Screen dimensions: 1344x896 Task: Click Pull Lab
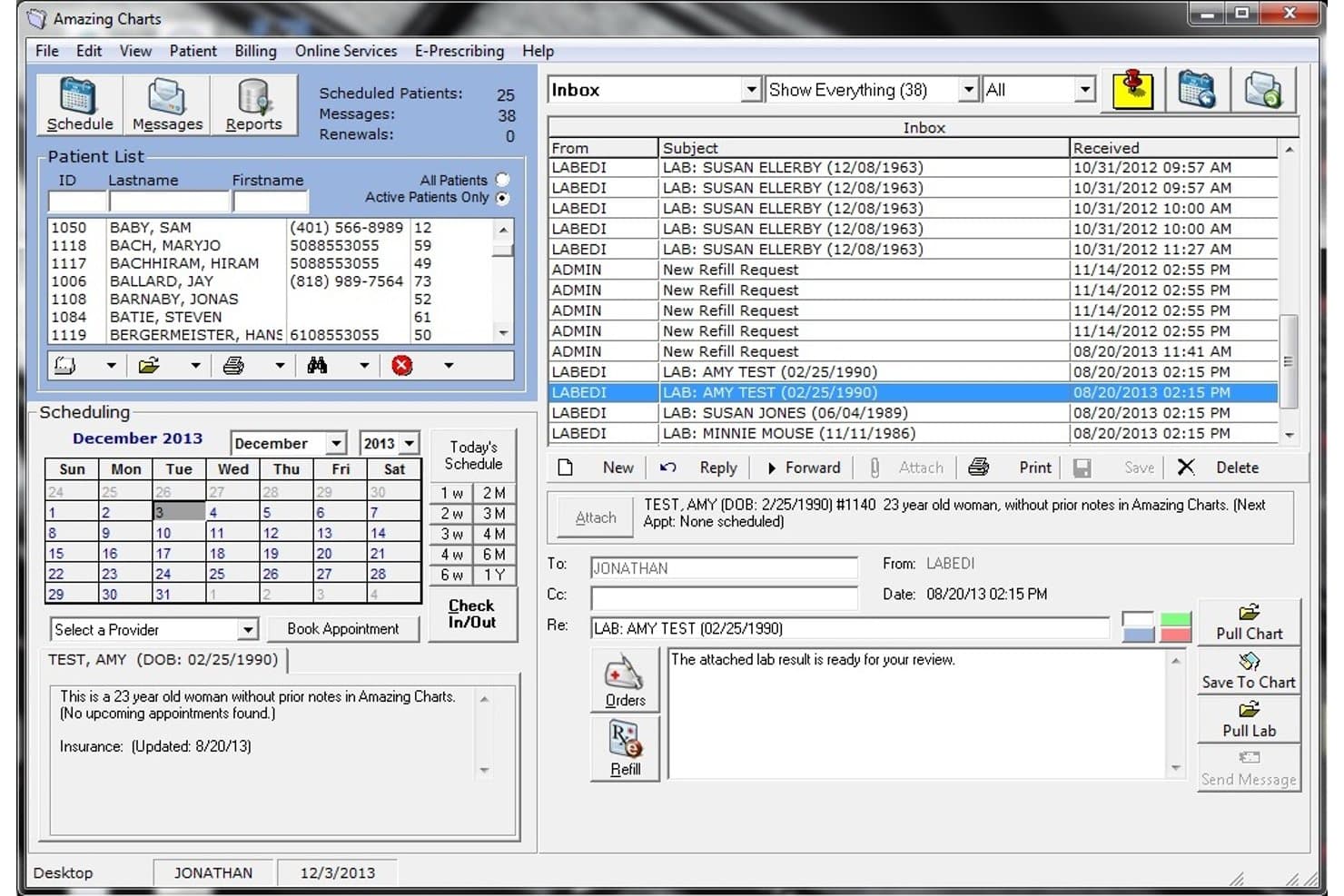coord(1249,719)
